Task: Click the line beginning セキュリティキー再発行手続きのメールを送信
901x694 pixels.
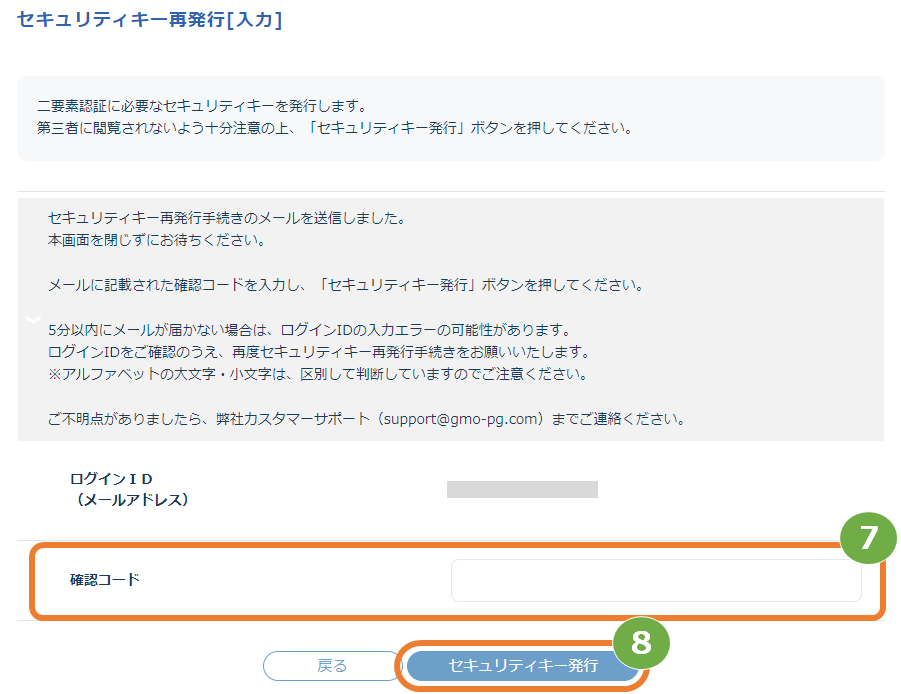Action: [x=228, y=218]
